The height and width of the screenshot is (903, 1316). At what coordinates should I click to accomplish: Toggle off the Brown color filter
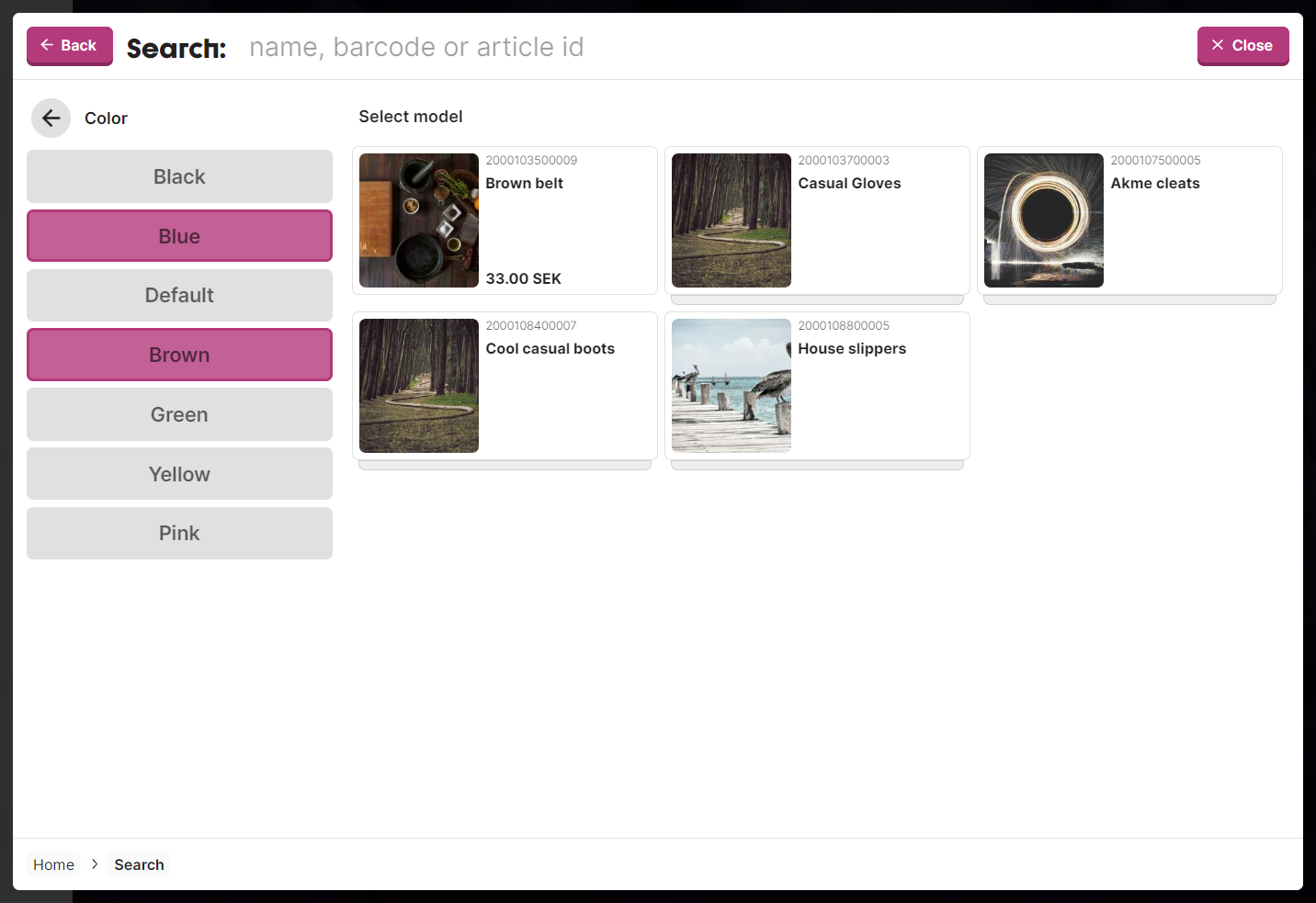(179, 354)
